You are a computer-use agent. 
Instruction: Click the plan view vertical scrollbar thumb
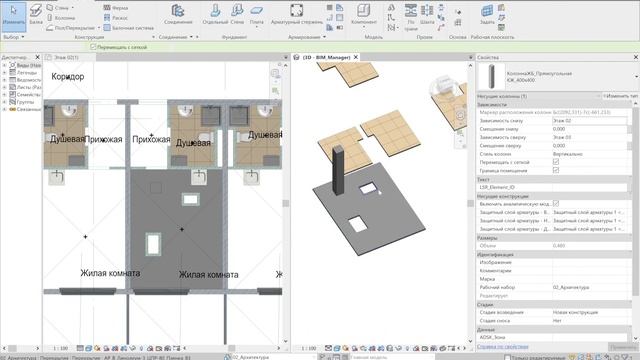click(x=285, y=203)
